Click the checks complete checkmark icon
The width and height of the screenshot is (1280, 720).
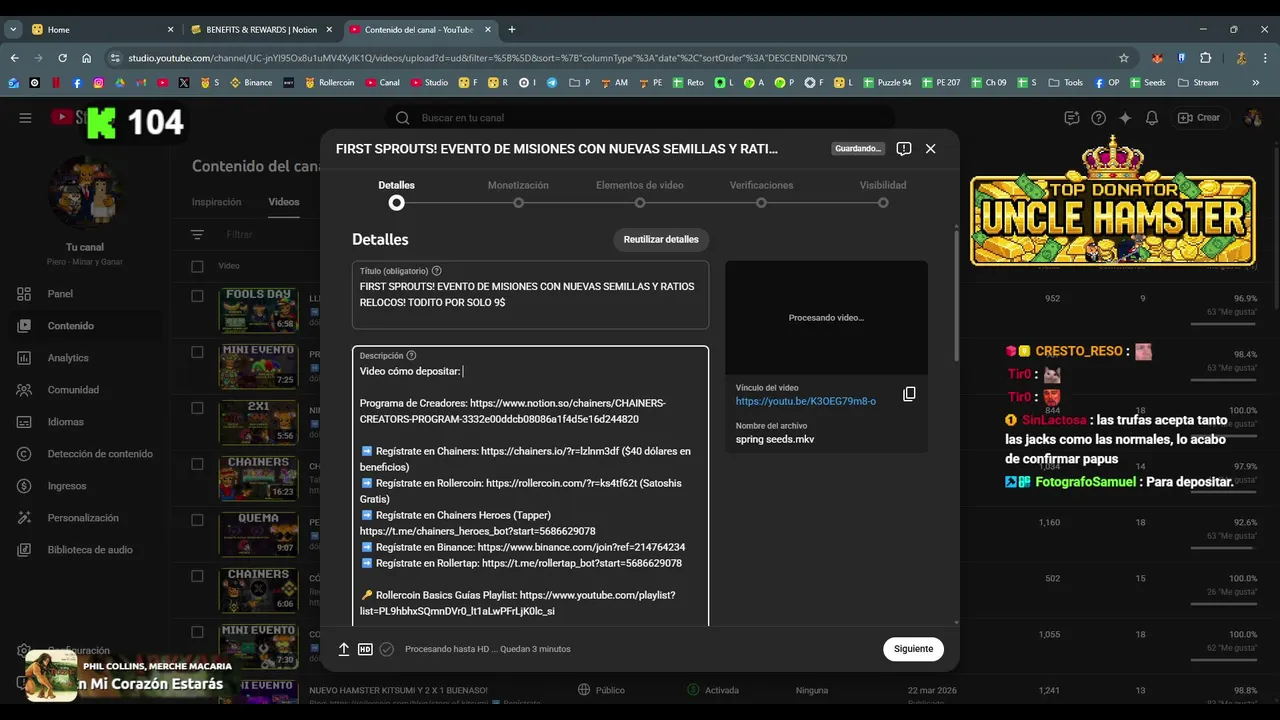tap(387, 649)
